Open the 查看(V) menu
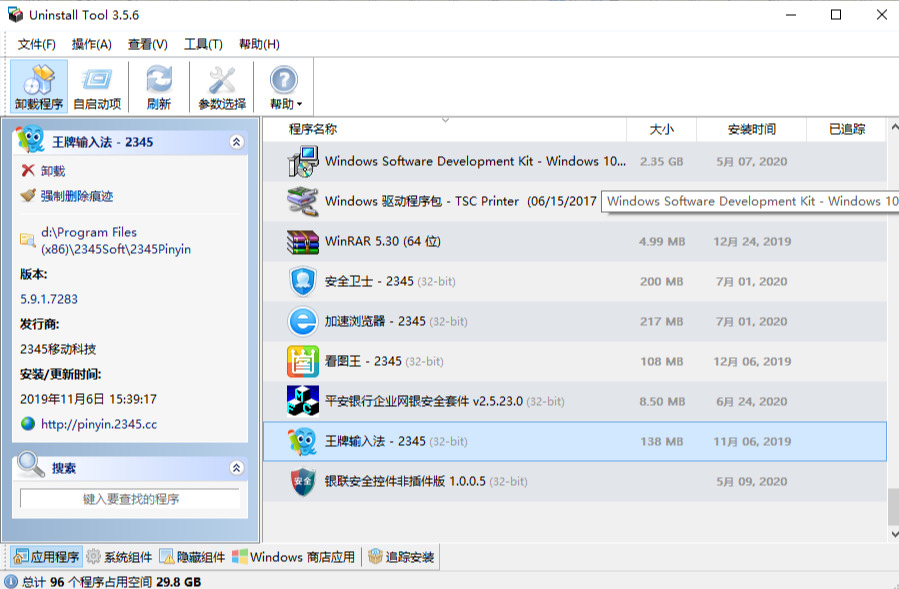899x589 pixels. pos(148,44)
